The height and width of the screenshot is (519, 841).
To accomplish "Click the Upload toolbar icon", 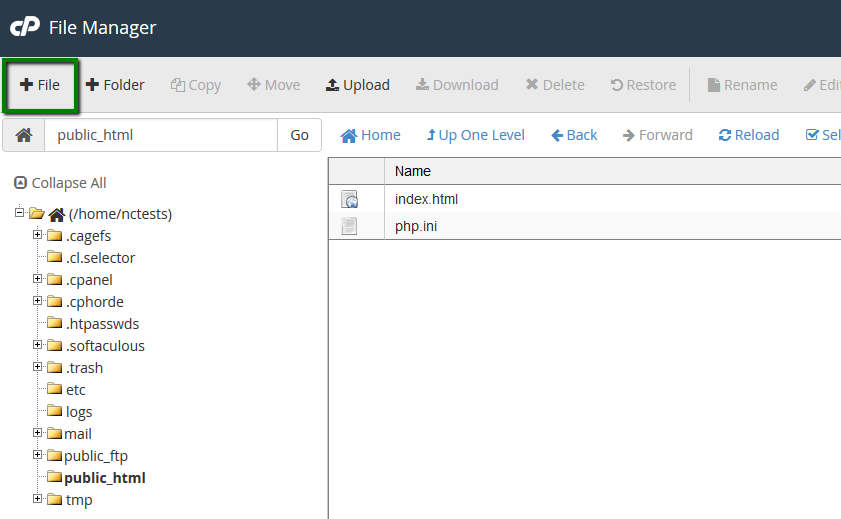I will 358,85.
